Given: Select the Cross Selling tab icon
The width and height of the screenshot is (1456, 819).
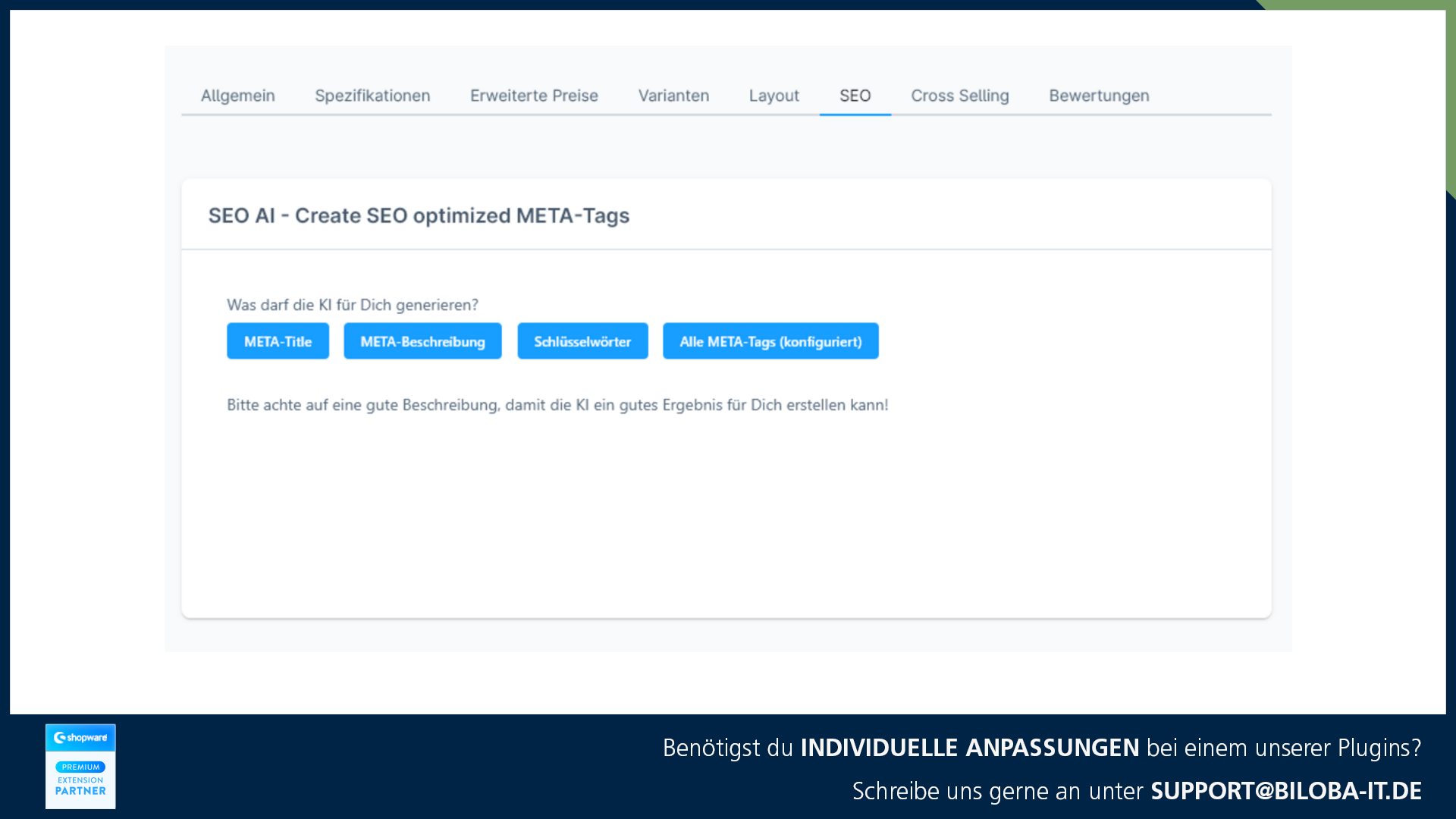Looking at the screenshot, I should click(x=960, y=95).
